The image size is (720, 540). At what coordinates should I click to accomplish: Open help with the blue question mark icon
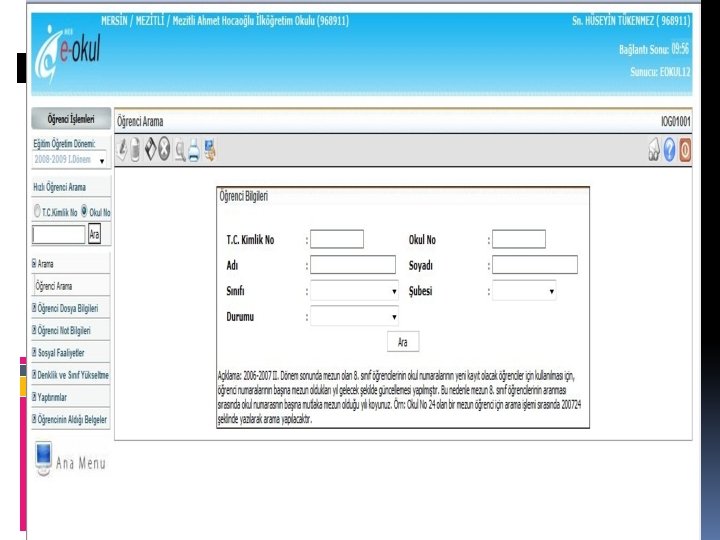click(669, 150)
